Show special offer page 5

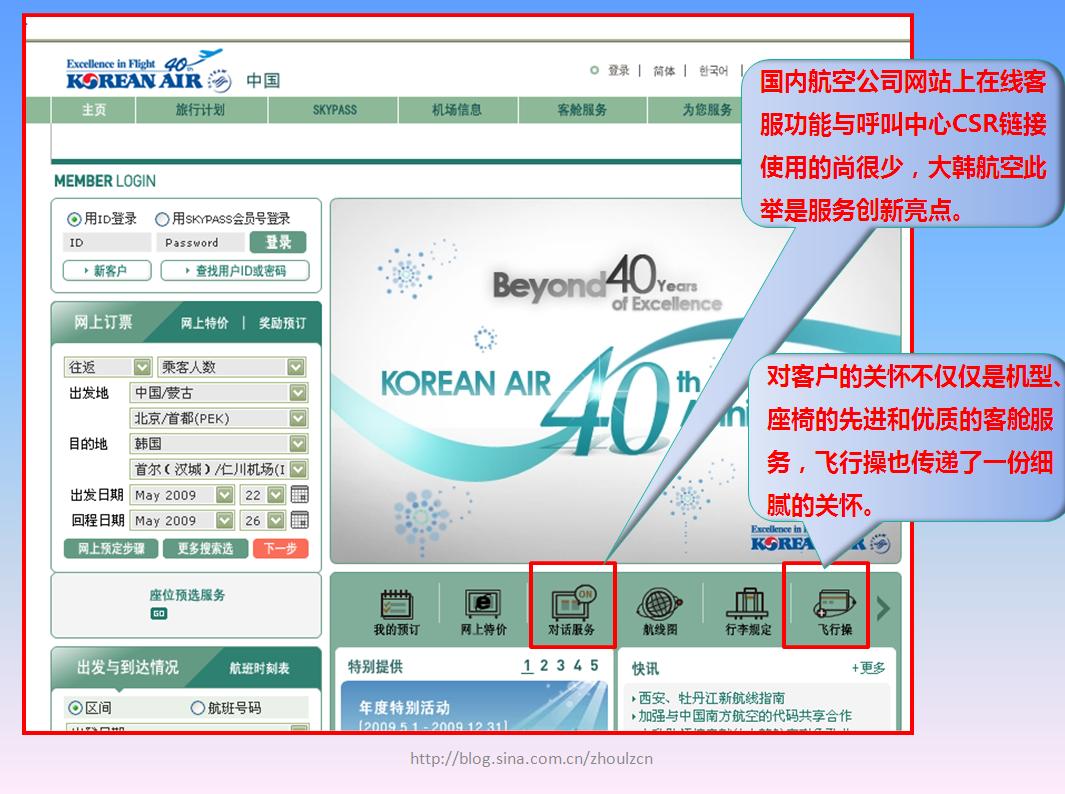[x=594, y=666]
